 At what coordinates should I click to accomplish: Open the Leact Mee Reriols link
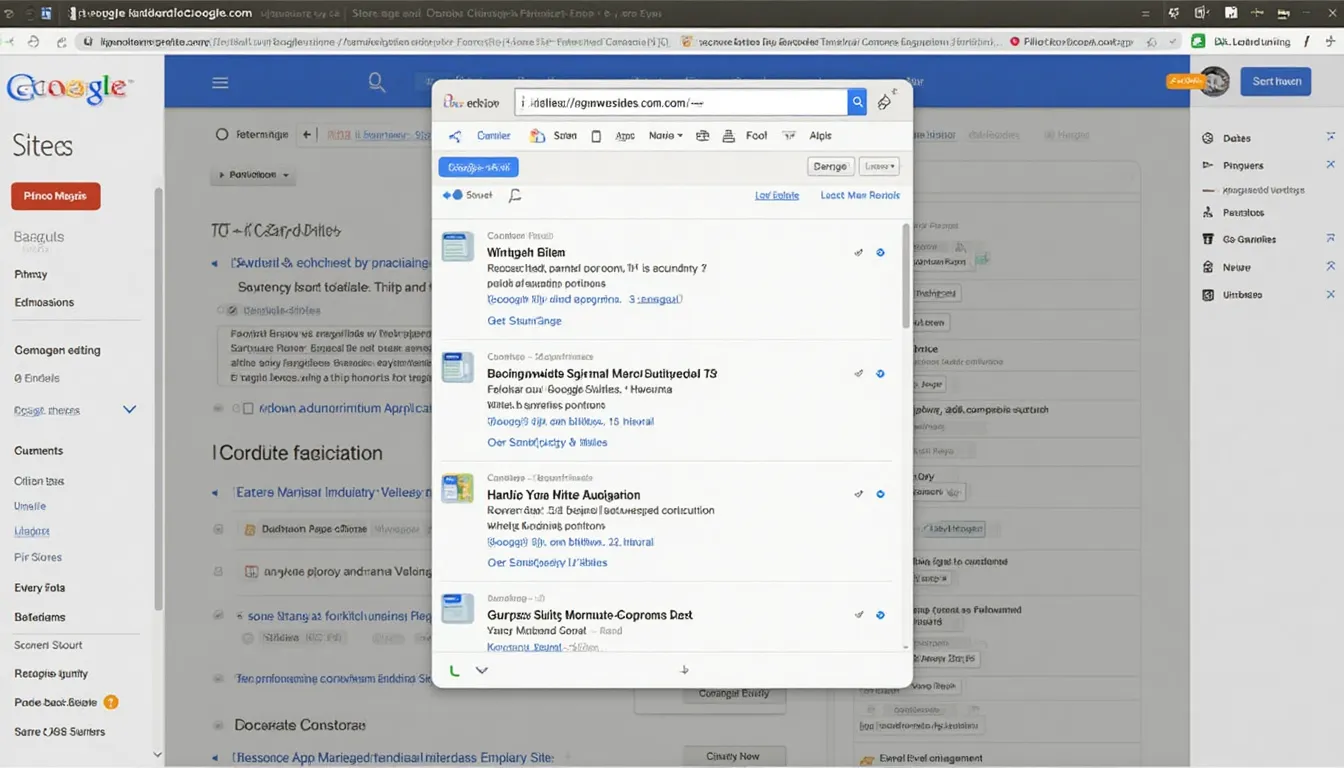tap(860, 196)
